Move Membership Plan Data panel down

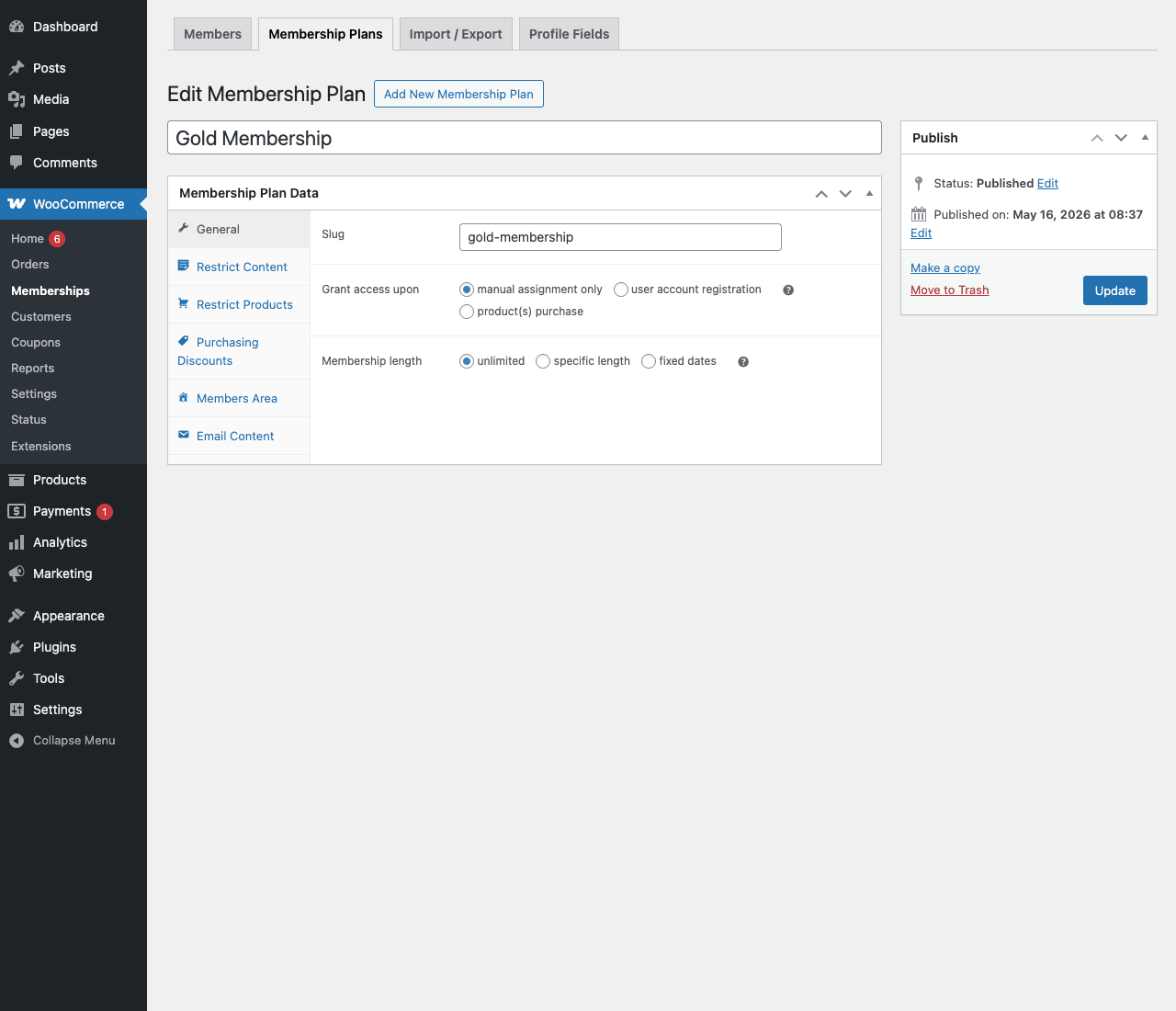(845, 193)
